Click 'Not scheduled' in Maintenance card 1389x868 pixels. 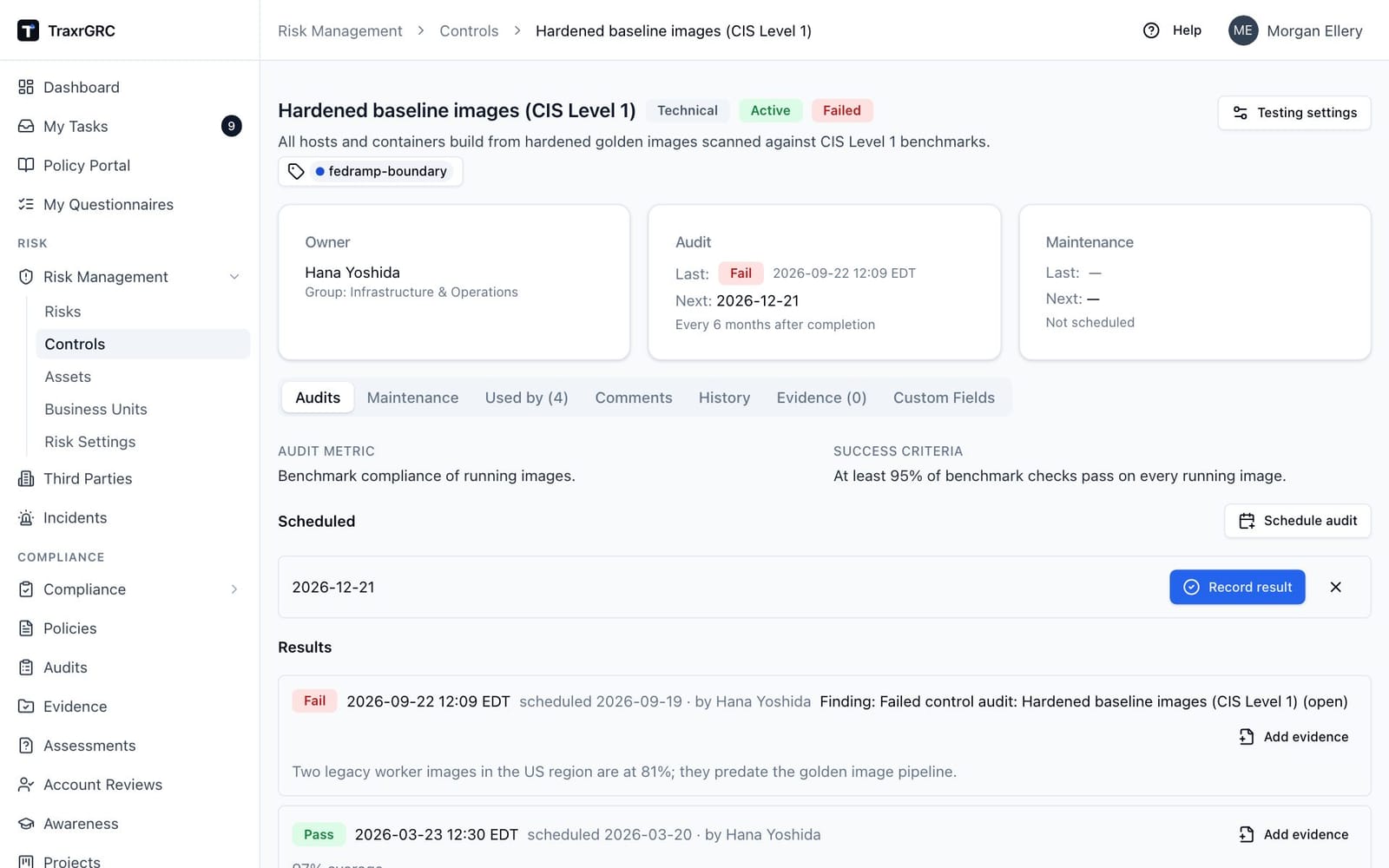[1089, 322]
